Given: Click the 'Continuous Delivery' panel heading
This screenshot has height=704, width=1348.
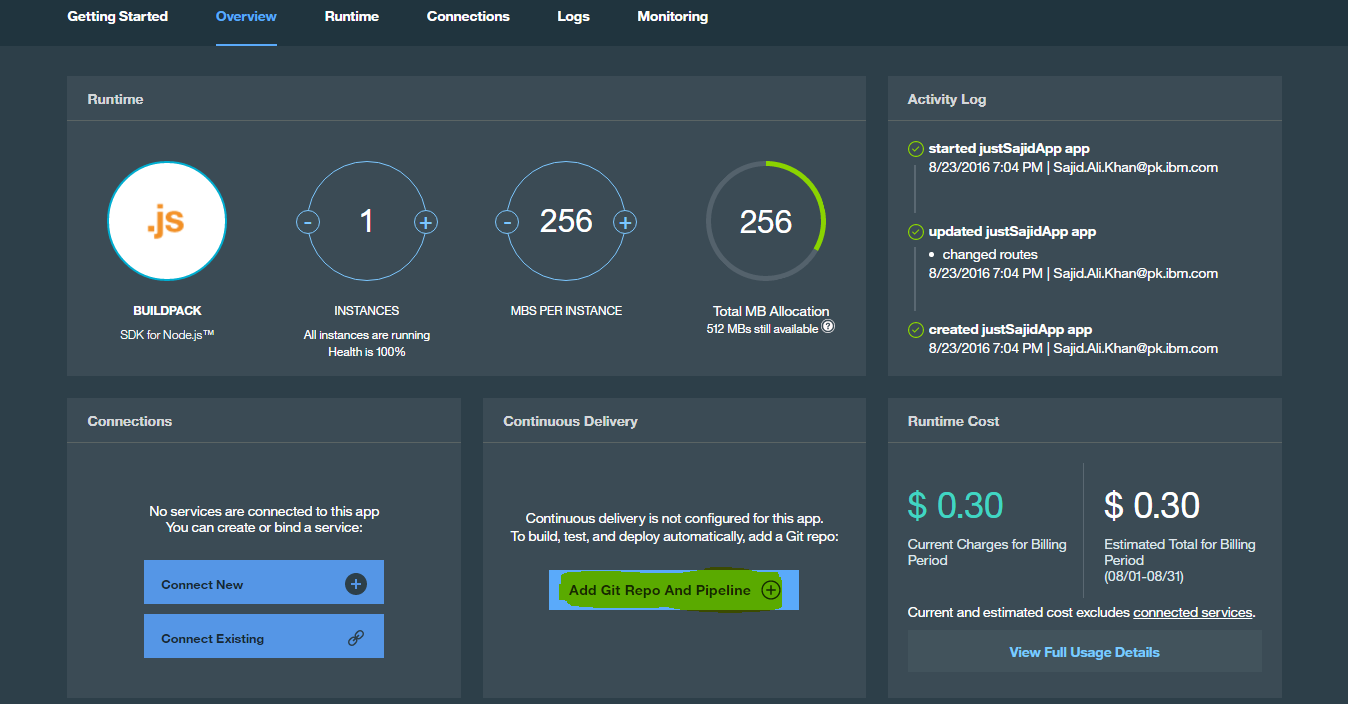Looking at the screenshot, I should [570, 421].
